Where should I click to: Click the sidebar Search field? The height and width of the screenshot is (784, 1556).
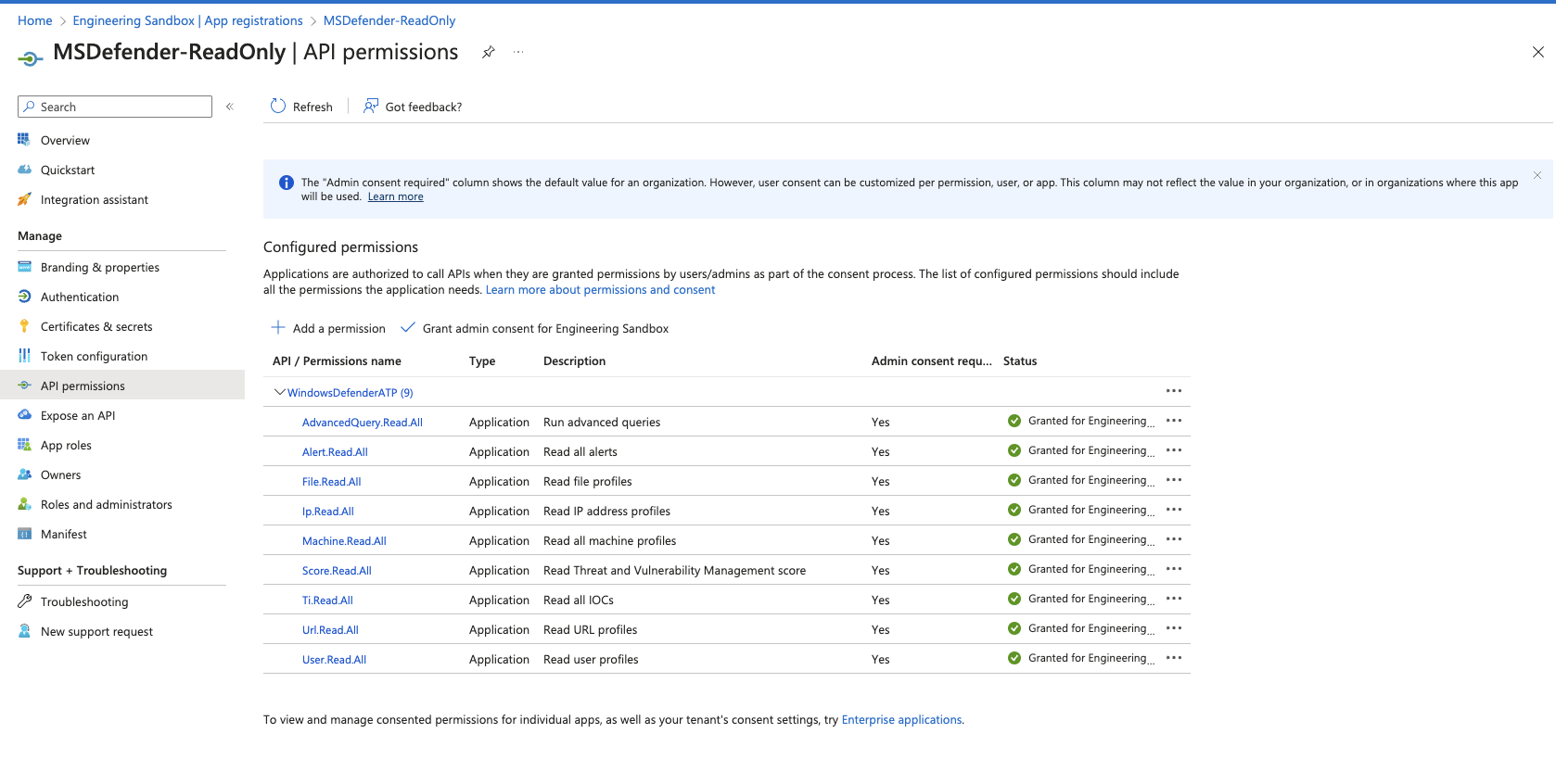coord(115,107)
